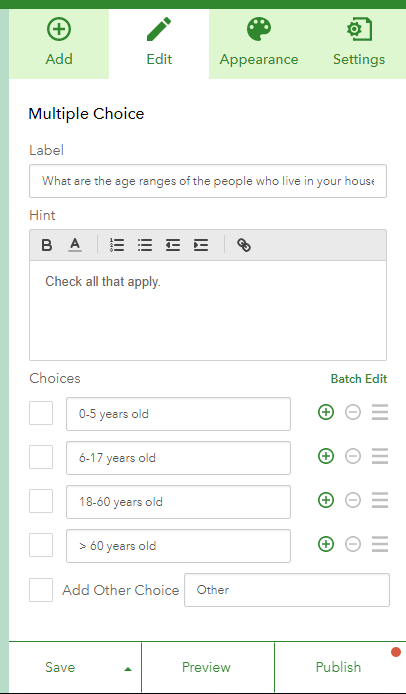Toggle bold formatting in the hint toolbar
The height and width of the screenshot is (694, 406).
tap(46, 245)
